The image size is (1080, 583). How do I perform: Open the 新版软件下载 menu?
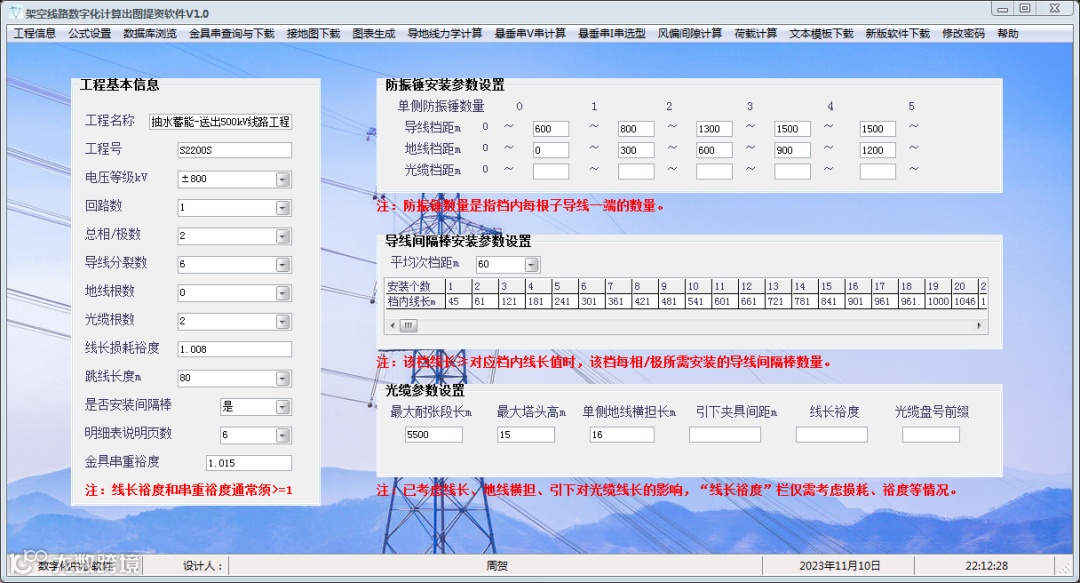tap(897, 33)
